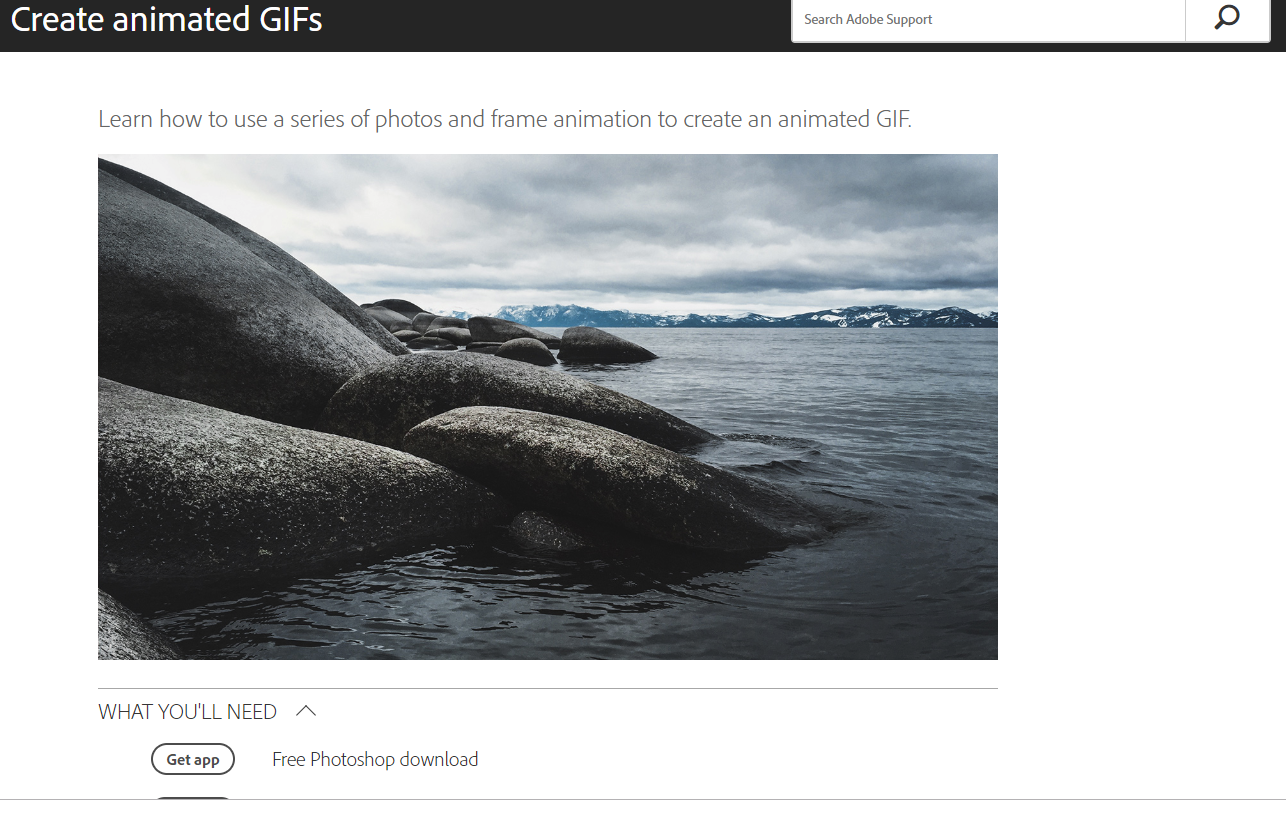This screenshot has height=840, width=1286.
Task: Click the introductory sentence about frame animation
Action: pos(505,119)
